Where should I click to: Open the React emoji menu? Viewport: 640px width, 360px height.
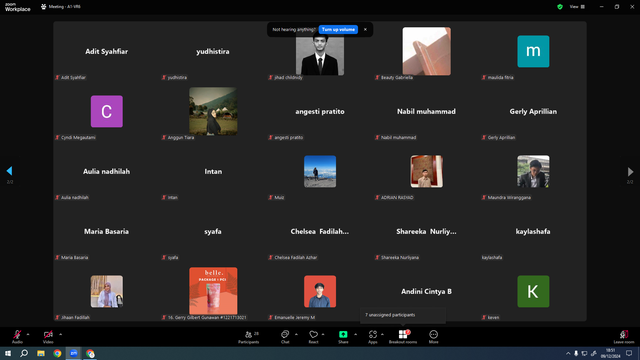(313, 337)
